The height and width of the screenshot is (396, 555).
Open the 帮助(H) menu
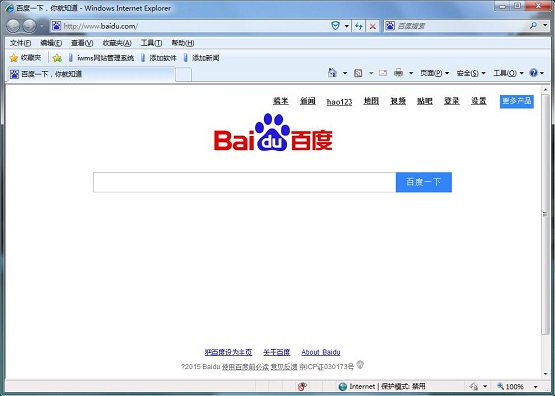[183, 43]
